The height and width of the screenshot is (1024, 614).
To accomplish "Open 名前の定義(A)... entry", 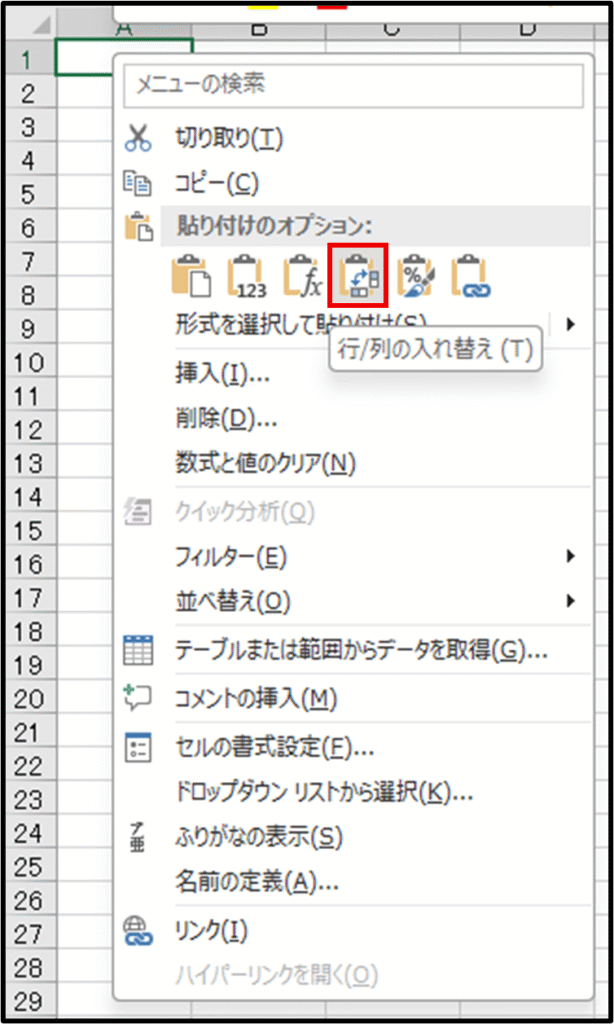I will coord(257,882).
